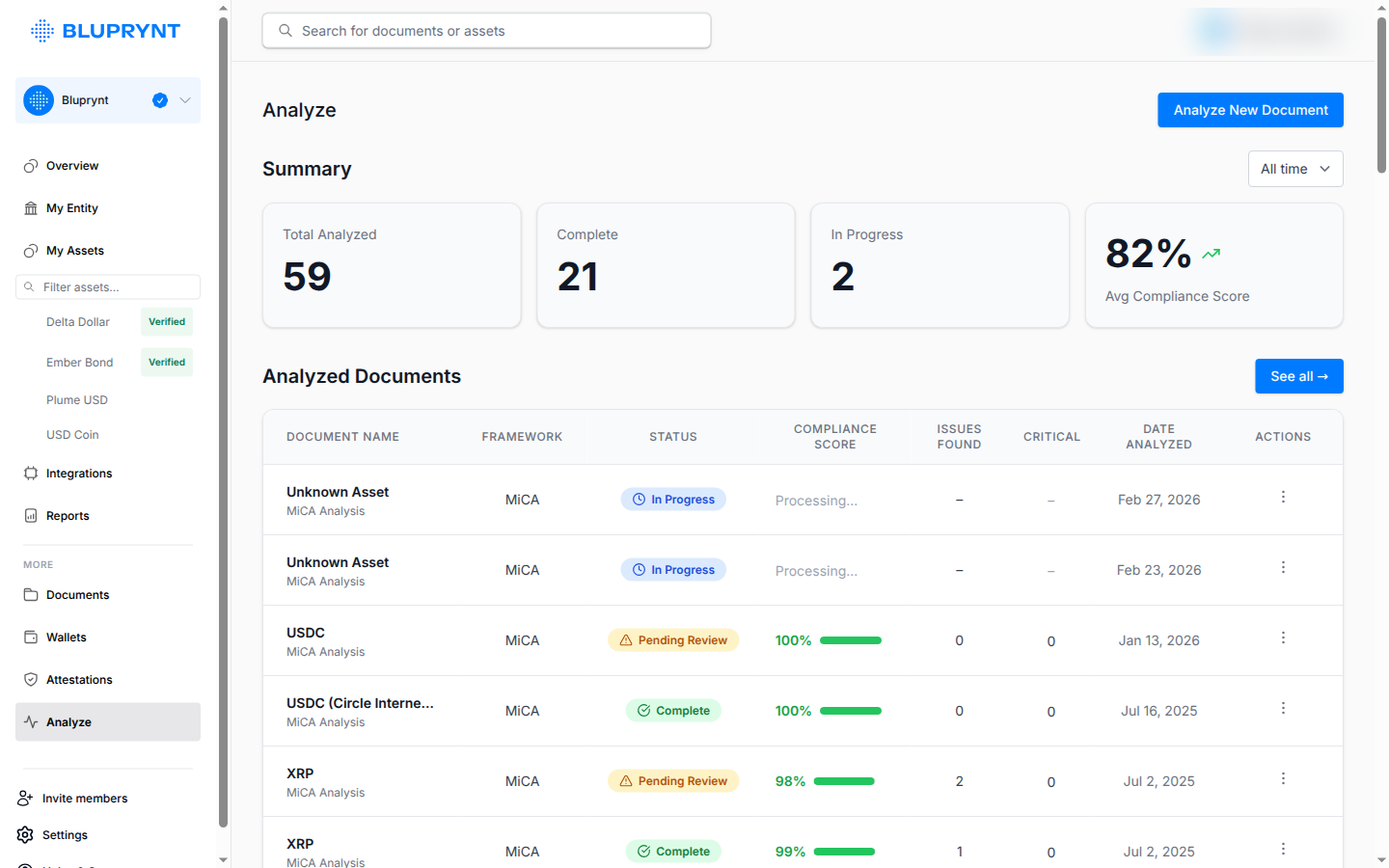Click the Total Analyzed 59 card

(x=392, y=265)
